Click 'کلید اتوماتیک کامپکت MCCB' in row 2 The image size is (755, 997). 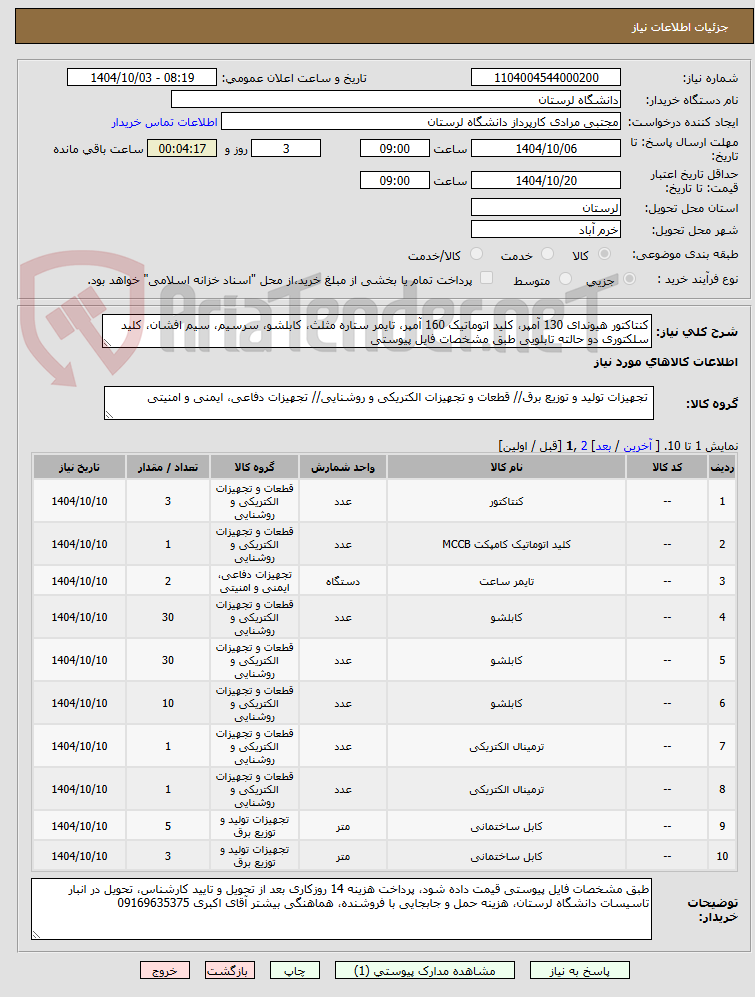506,544
